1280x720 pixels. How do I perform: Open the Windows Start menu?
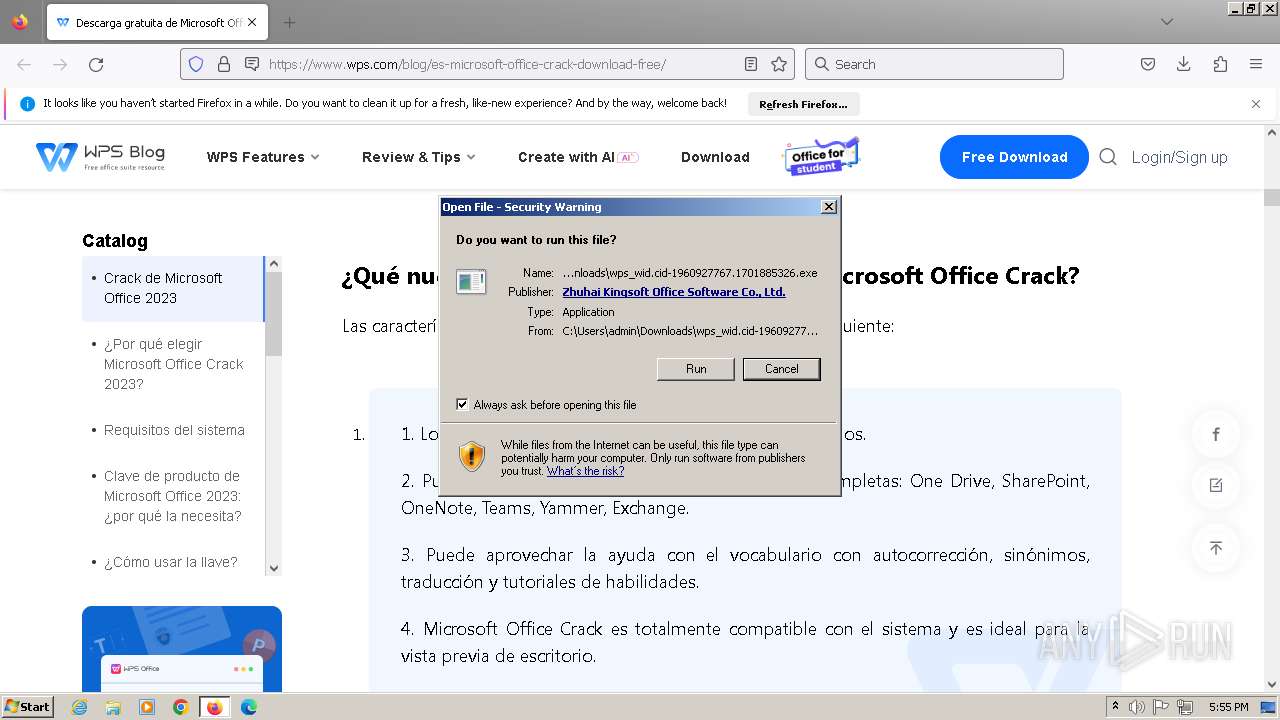[x=28, y=706]
